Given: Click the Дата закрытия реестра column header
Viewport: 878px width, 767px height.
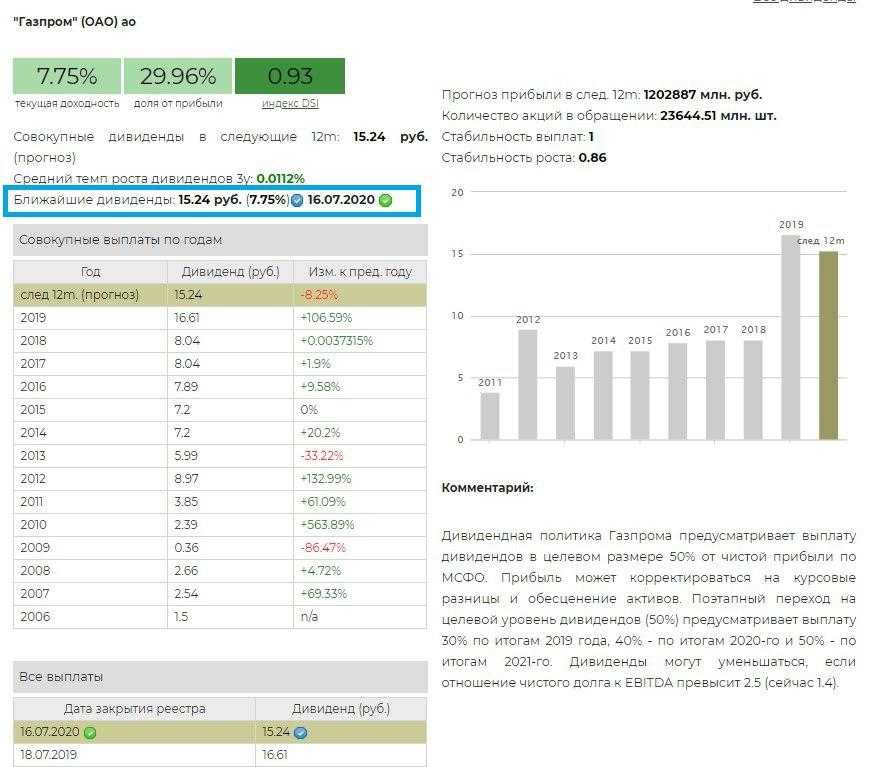Looking at the screenshot, I should [134, 709].
